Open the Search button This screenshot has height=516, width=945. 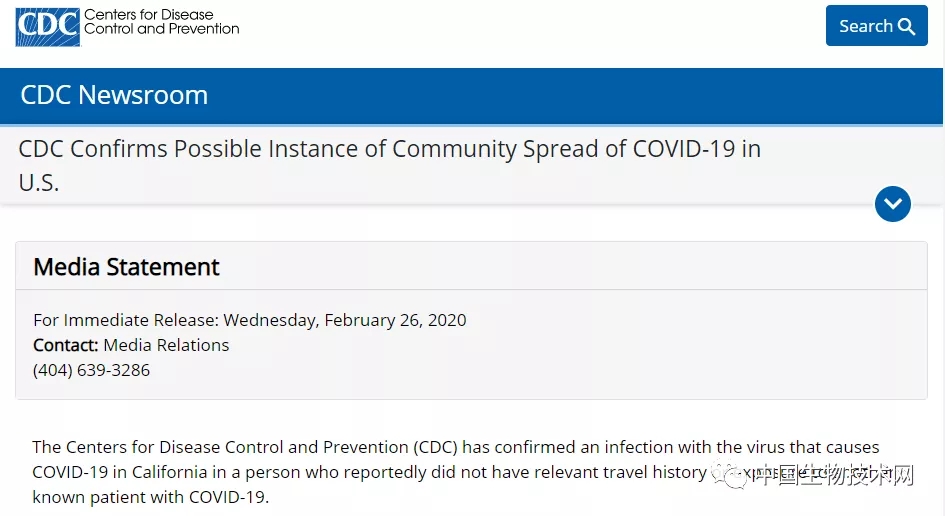876,25
